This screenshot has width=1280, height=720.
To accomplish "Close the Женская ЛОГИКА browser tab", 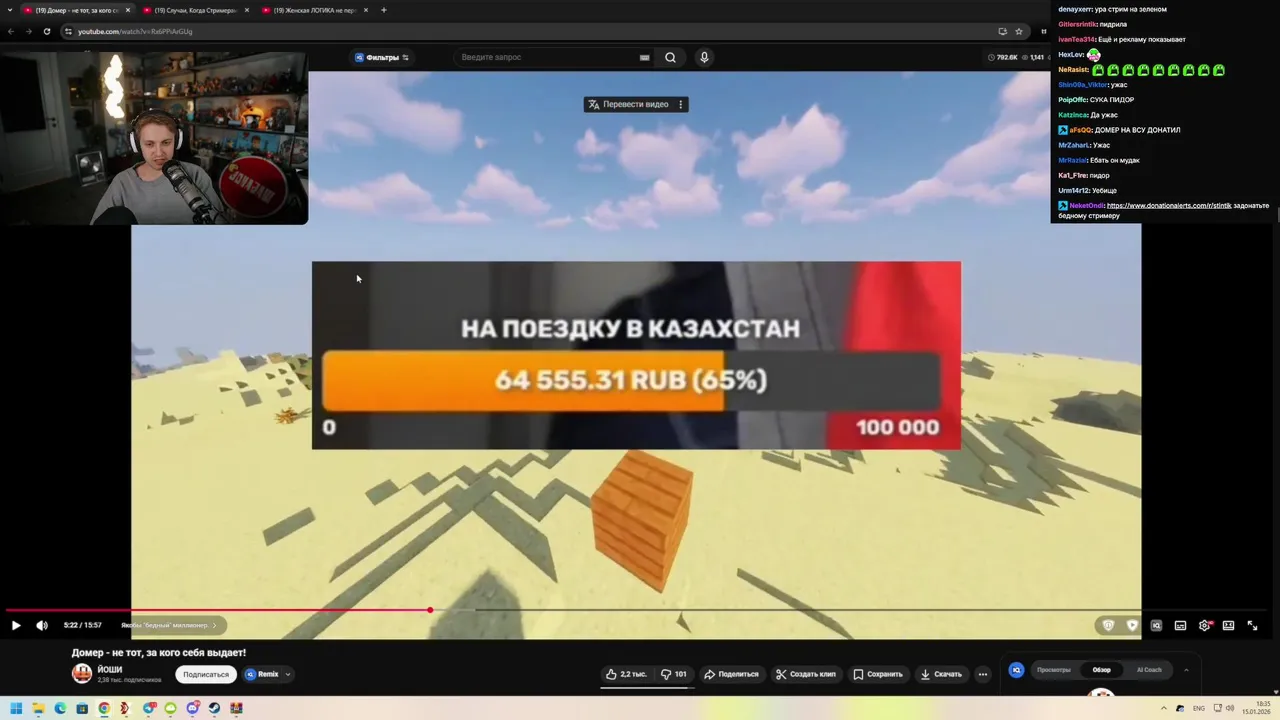I will point(366,10).
